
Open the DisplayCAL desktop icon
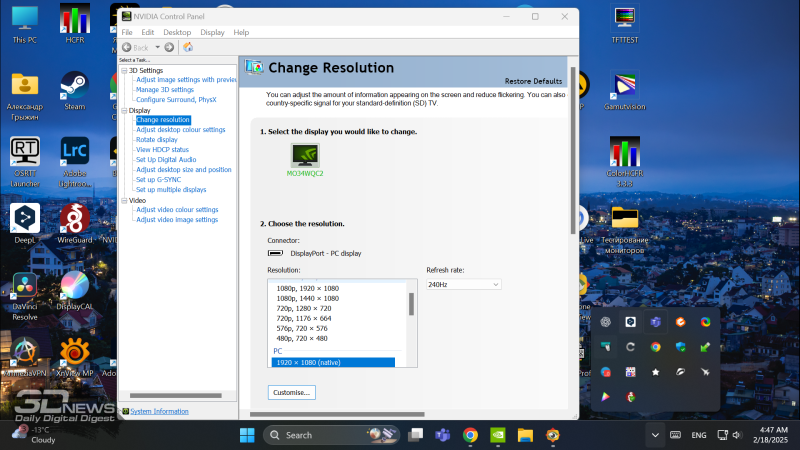click(x=74, y=291)
